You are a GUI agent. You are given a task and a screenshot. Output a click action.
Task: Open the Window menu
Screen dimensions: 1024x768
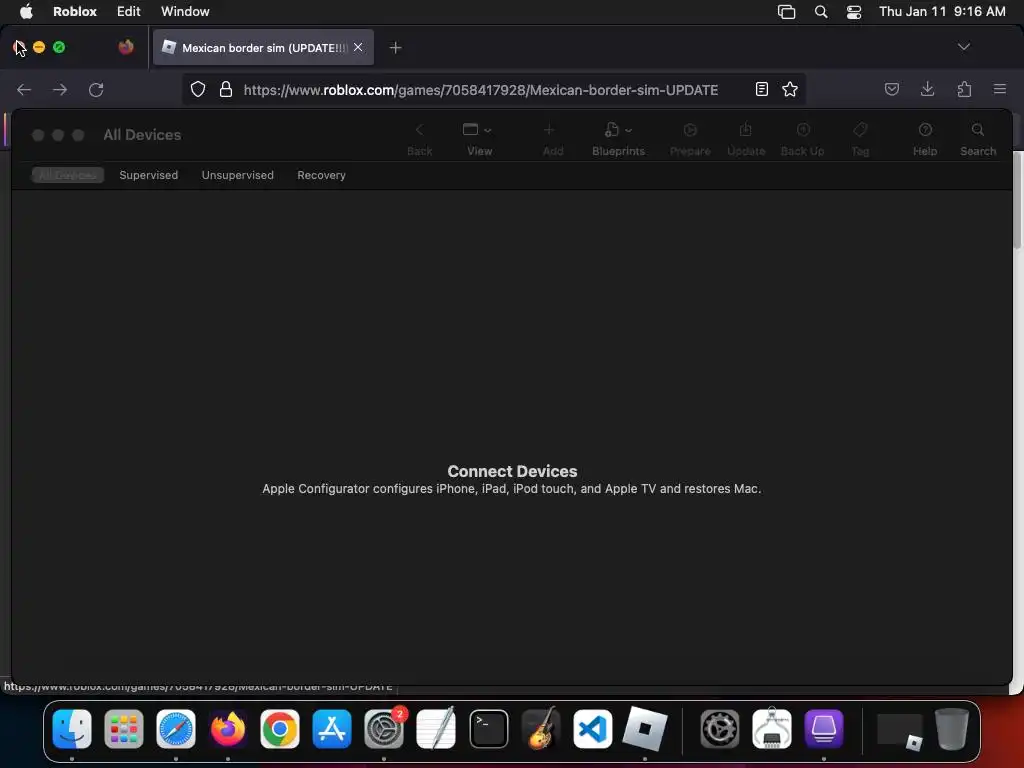tap(185, 11)
